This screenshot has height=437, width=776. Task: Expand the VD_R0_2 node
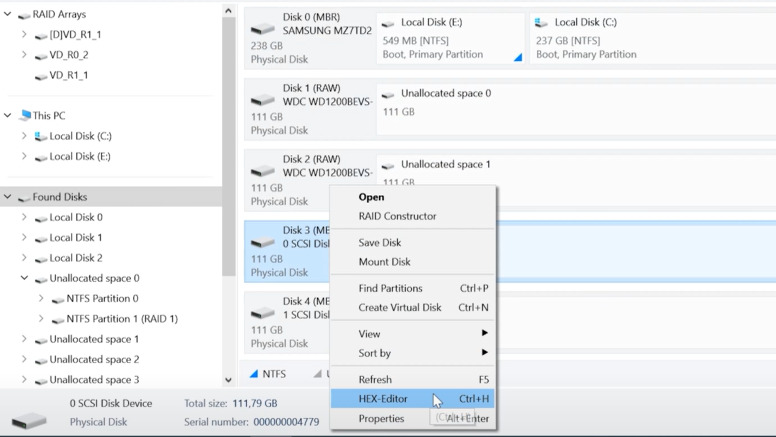[x=24, y=54]
